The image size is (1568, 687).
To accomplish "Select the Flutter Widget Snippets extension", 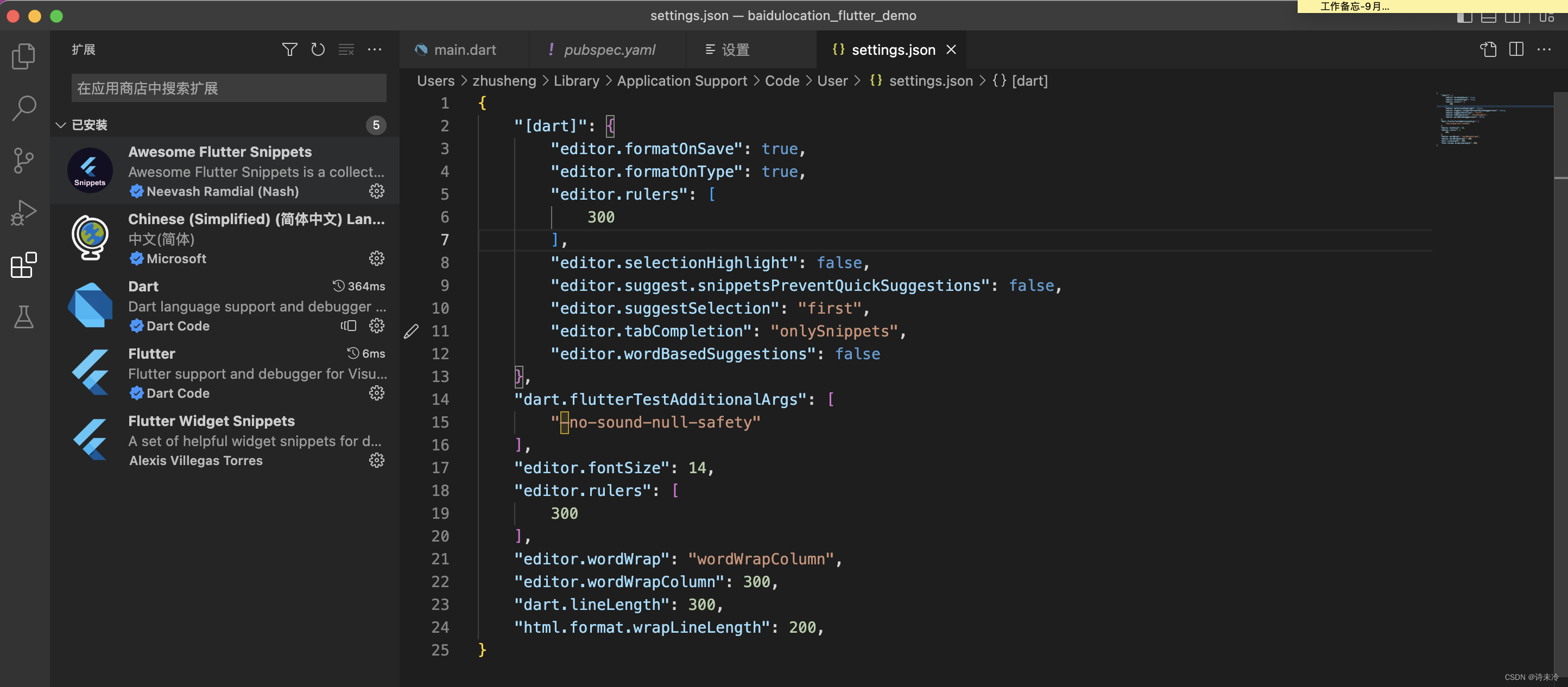I will pyautogui.click(x=225, y=441).
